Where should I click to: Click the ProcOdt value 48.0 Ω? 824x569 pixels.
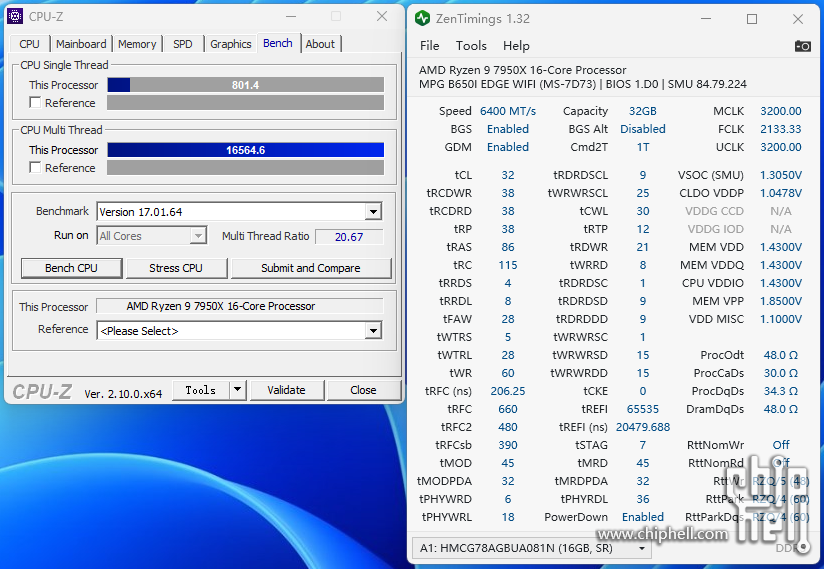pyautogui.click(x=781, y=355)
